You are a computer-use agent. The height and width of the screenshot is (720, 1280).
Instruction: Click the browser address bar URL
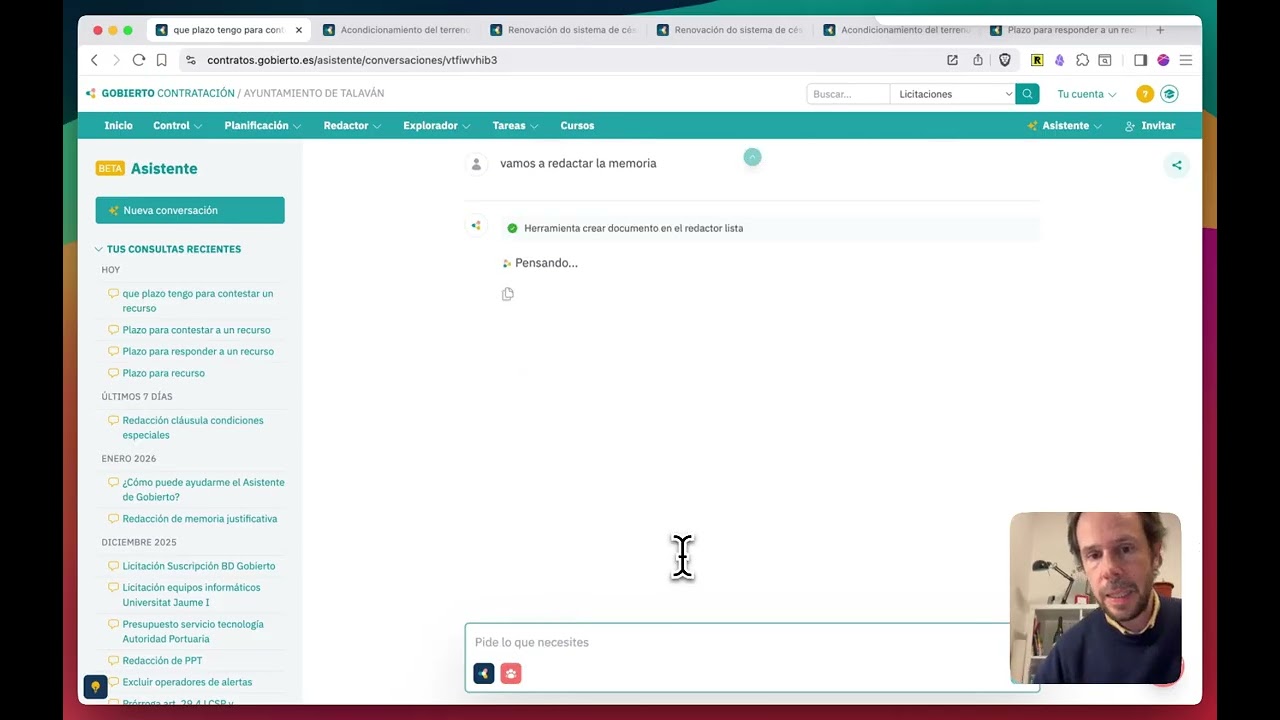[352, 60]
